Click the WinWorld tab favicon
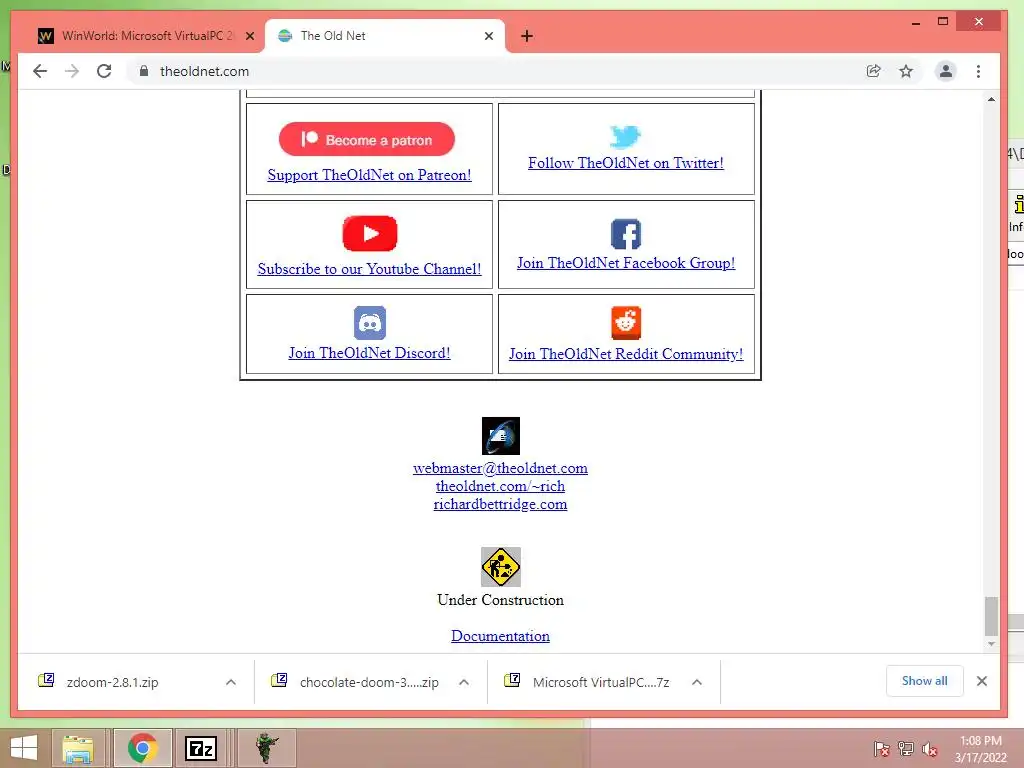This screenshot has height=768, width=1024. 46,36
